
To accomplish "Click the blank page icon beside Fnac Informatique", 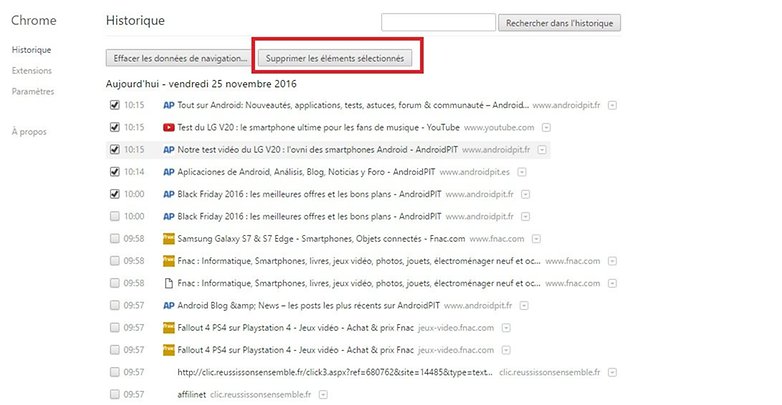I will pos(169,283).
